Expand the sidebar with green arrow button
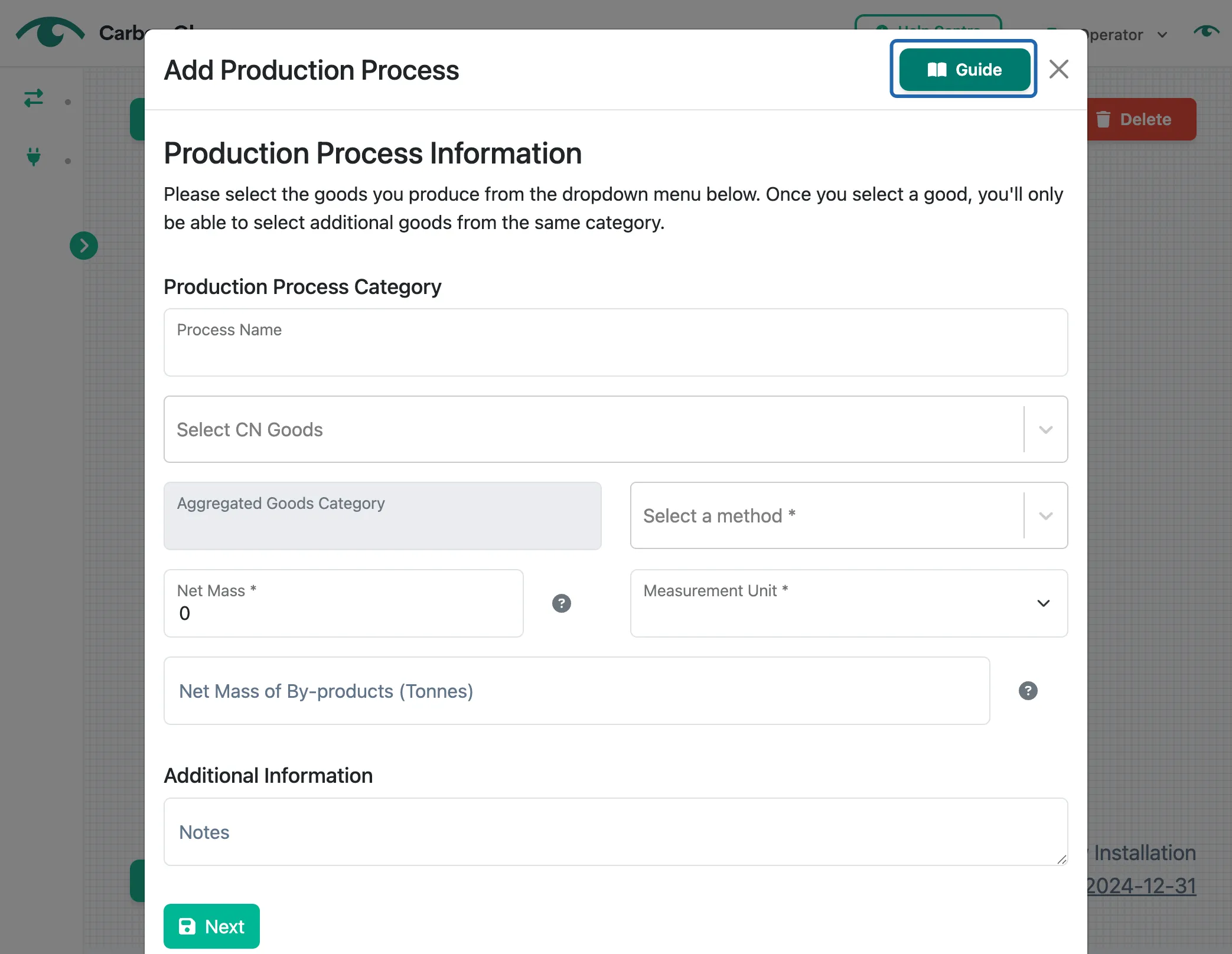1232x954 pixels. click(84, 246)
